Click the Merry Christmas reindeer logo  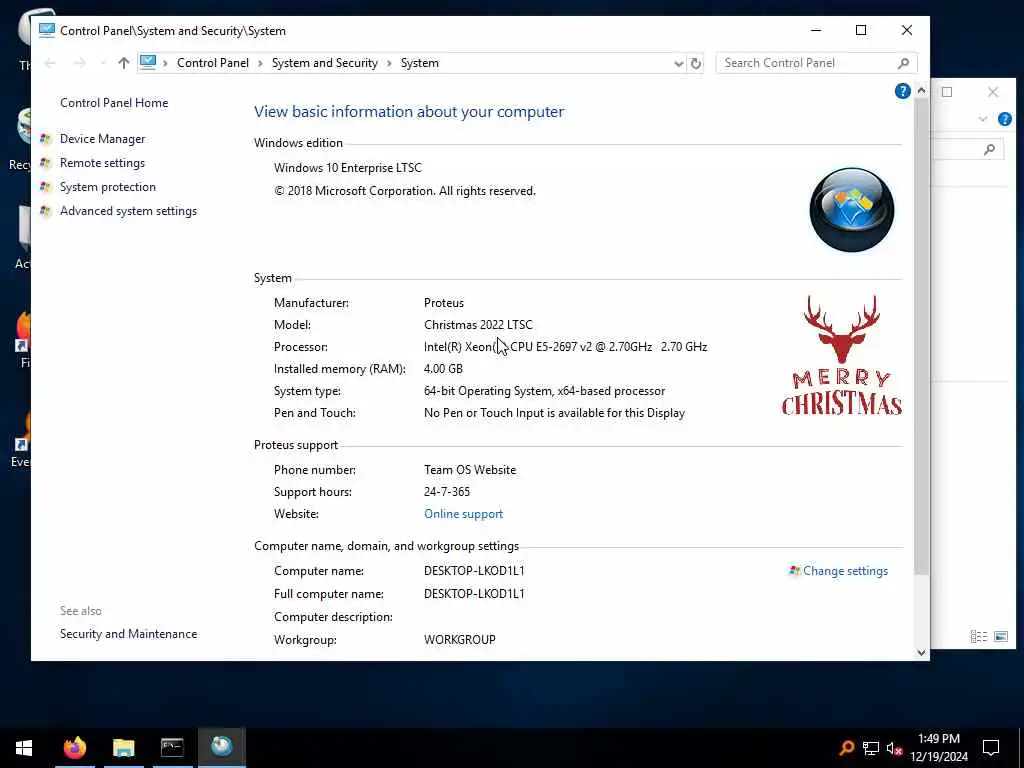[842, 356]
